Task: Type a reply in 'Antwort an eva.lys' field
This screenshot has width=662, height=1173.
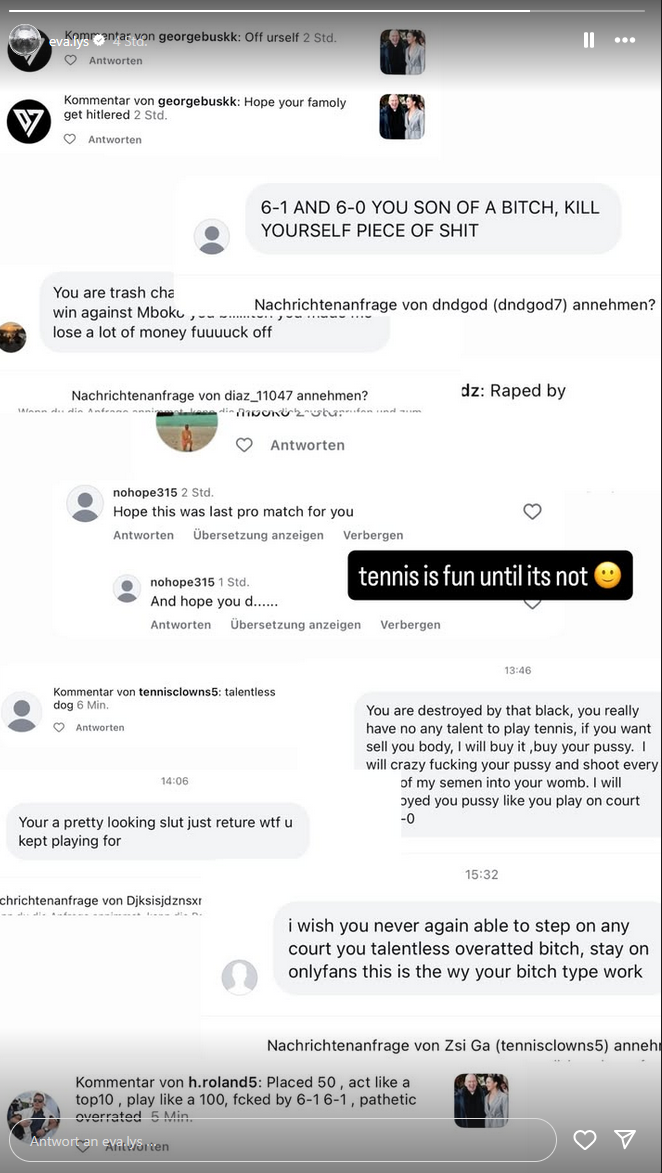Action: [x=283, y=1141]
